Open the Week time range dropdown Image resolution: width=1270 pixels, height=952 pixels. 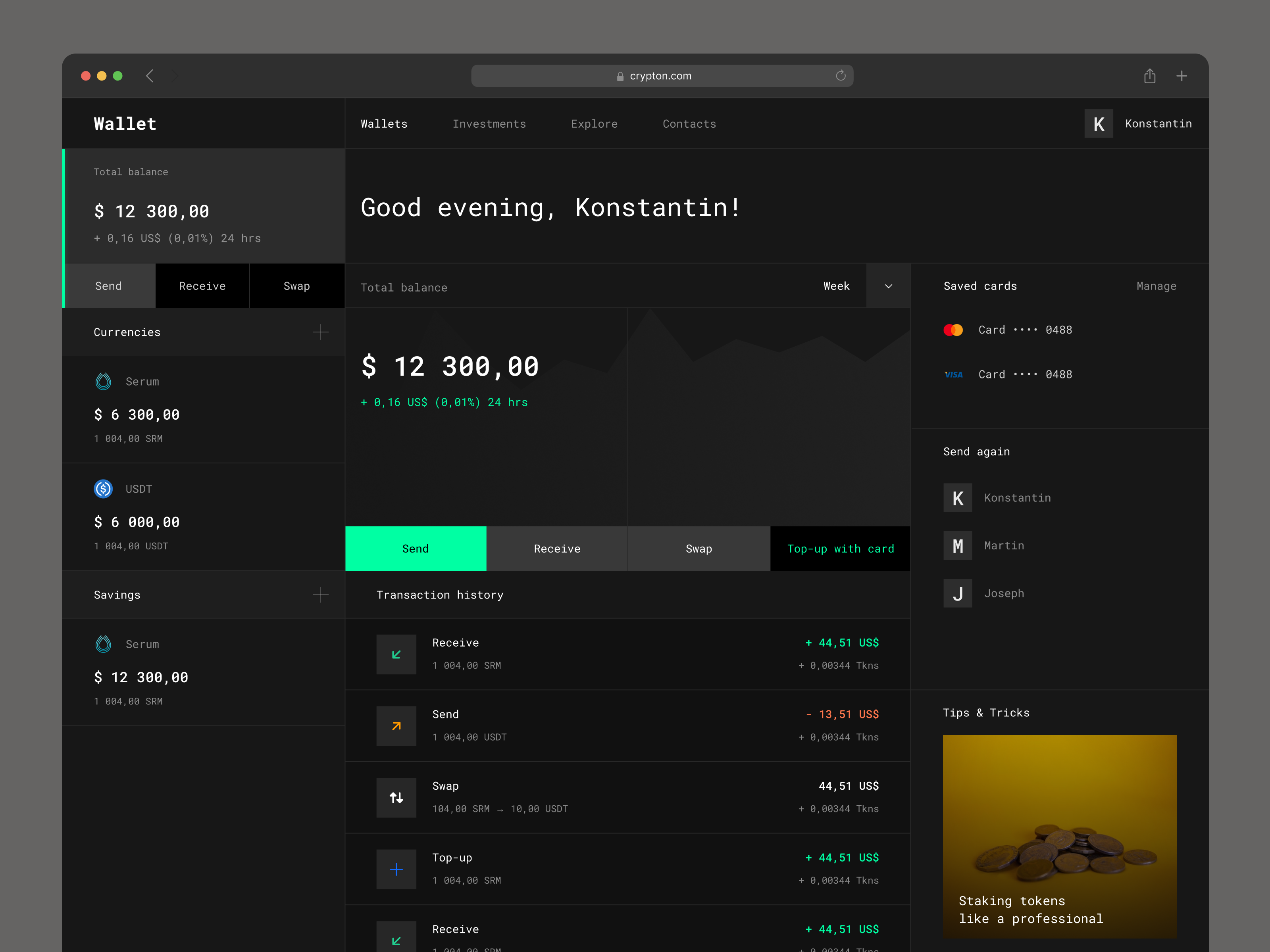pos(888,286)
